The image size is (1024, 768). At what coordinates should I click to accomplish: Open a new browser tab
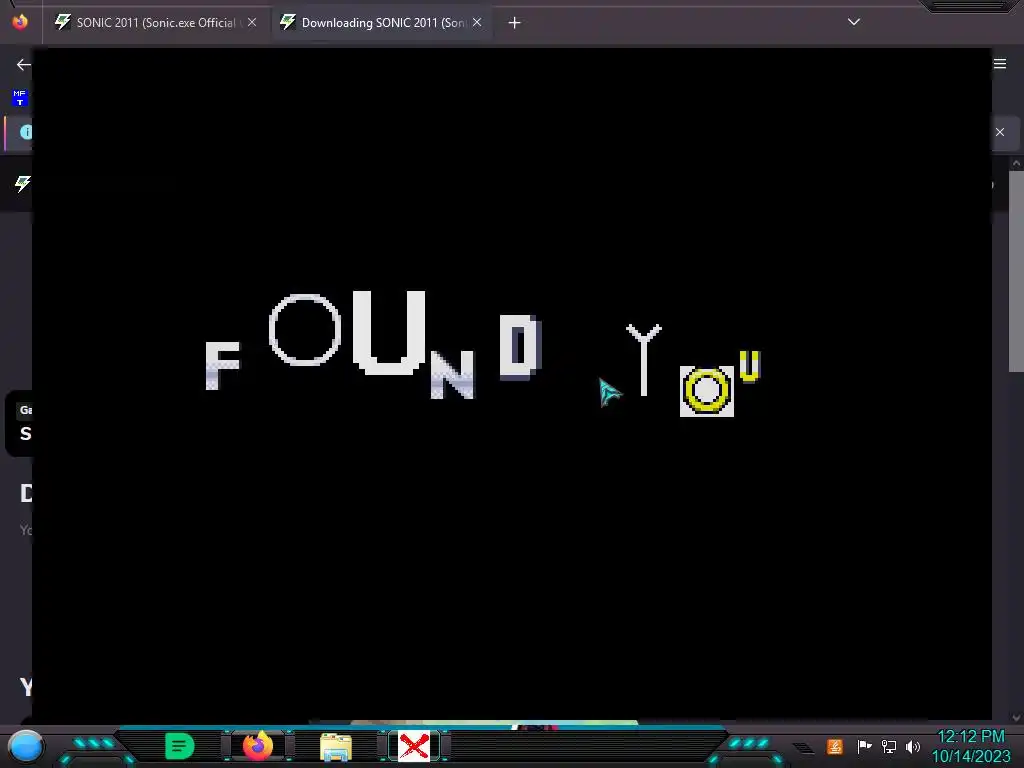pos(514,23)
